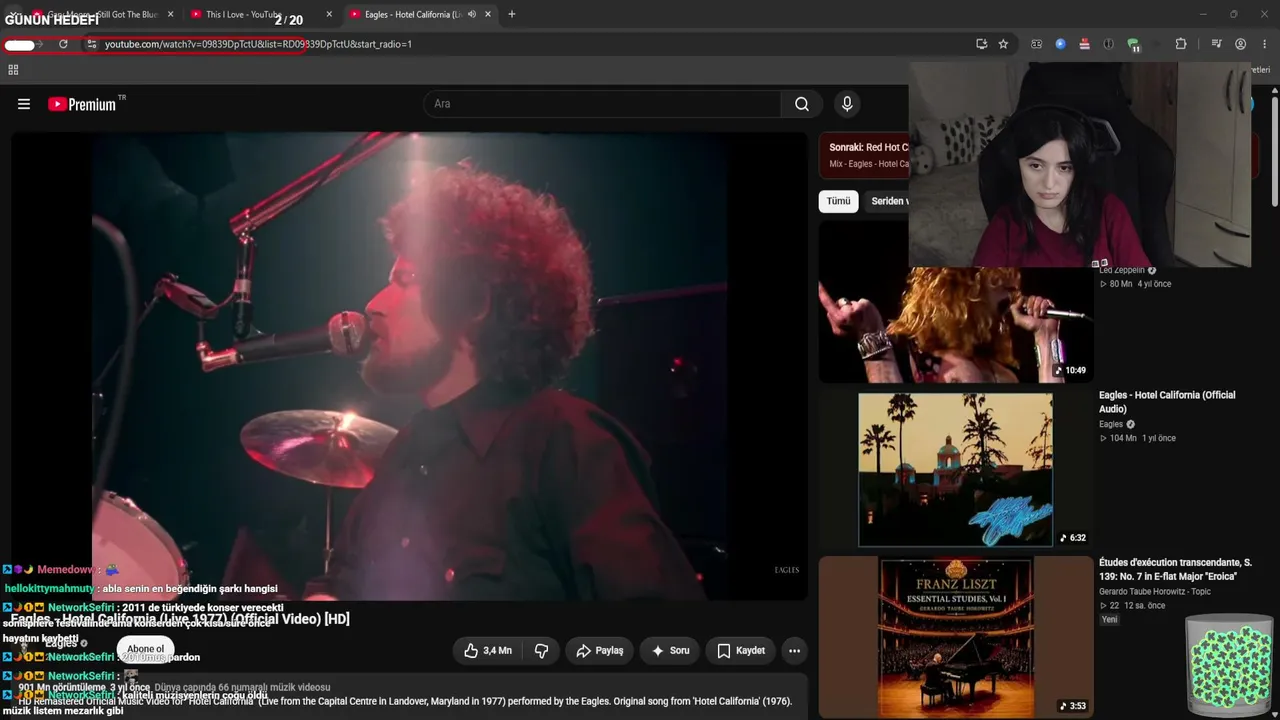Reload the page in browser

[x=63, y=44]
